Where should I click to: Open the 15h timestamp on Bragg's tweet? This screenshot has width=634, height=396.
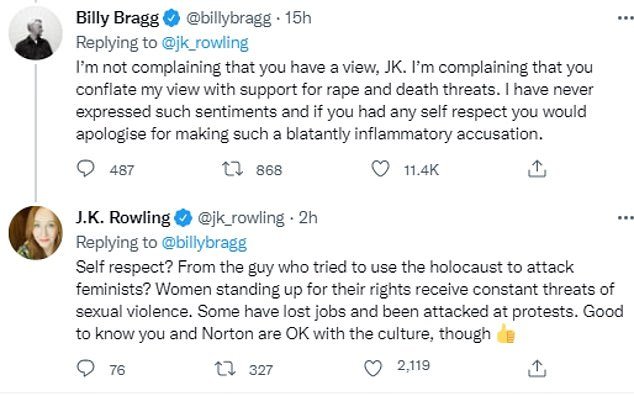tap(298, 18)
